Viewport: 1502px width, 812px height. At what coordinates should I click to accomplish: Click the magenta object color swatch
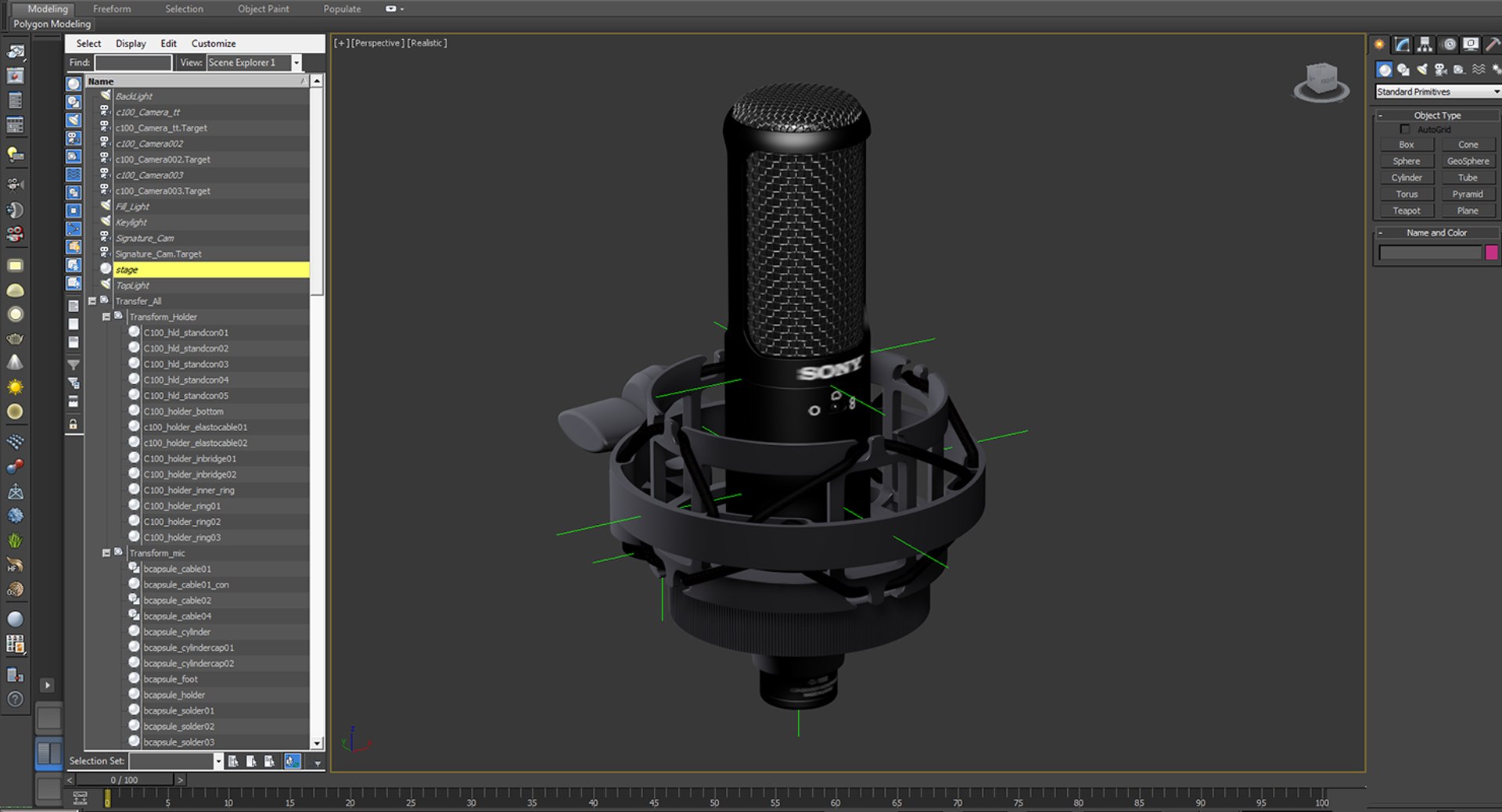1492,252
